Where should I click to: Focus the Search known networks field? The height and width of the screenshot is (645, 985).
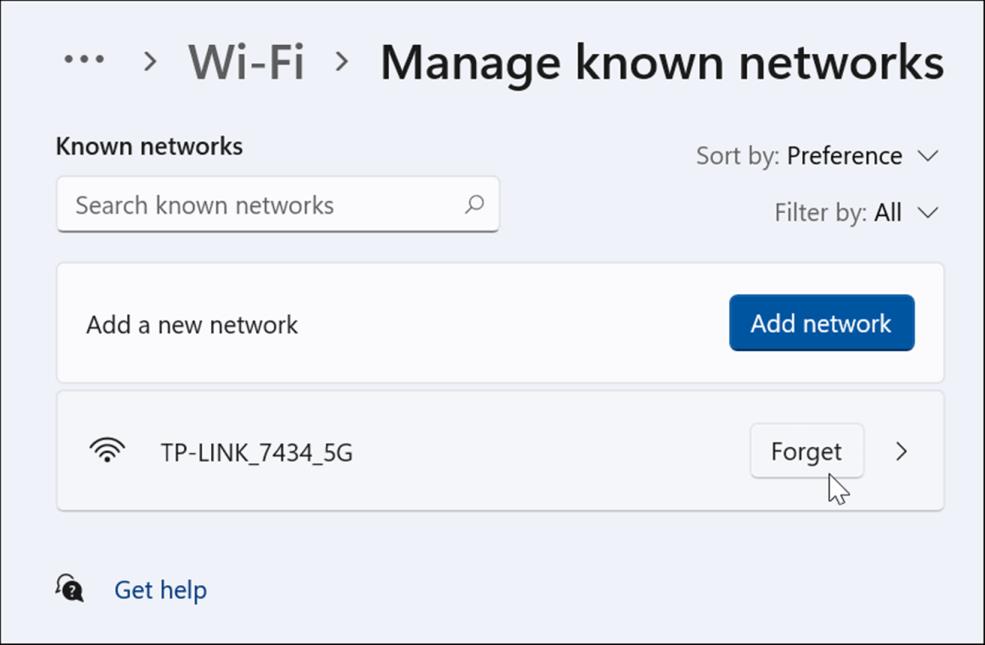[x=278, y=205]
